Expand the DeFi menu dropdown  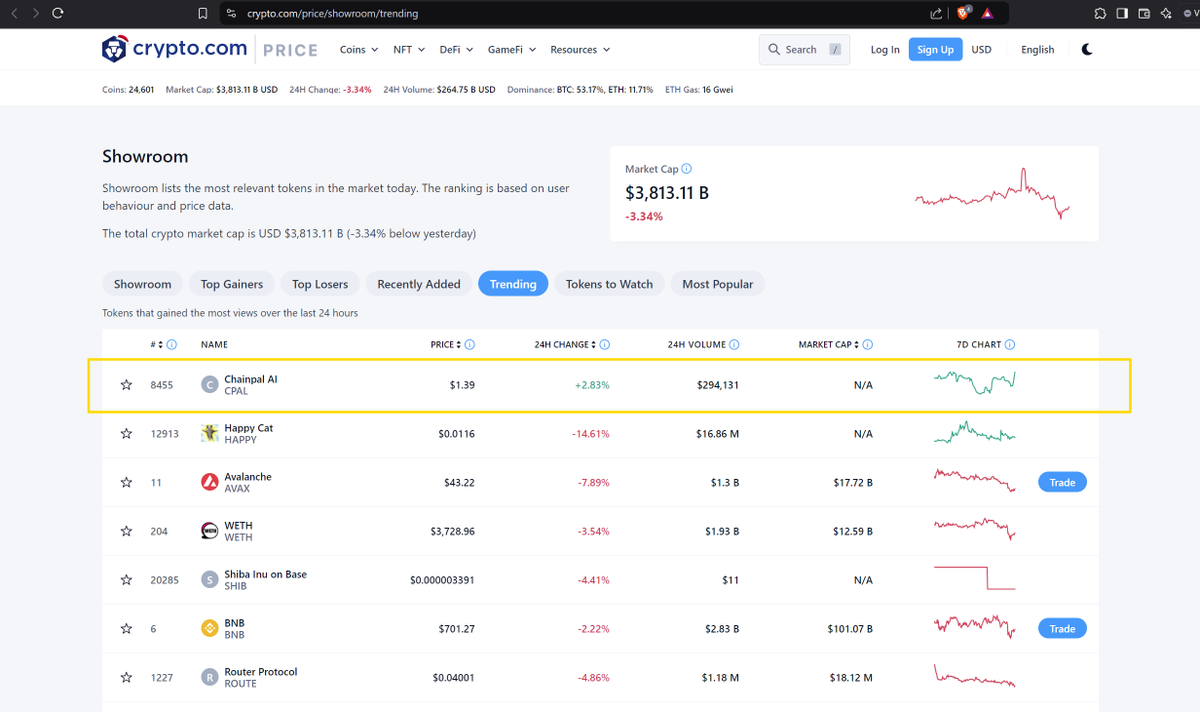(x=457, y=49)
